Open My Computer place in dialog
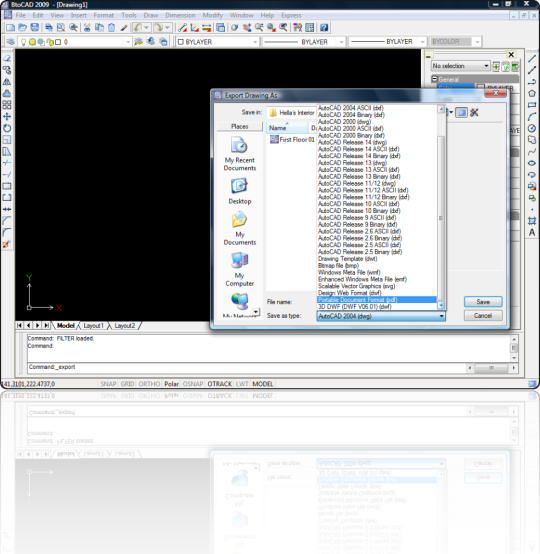The height and width of the screenshot is (554, 540). pos(240,270)
